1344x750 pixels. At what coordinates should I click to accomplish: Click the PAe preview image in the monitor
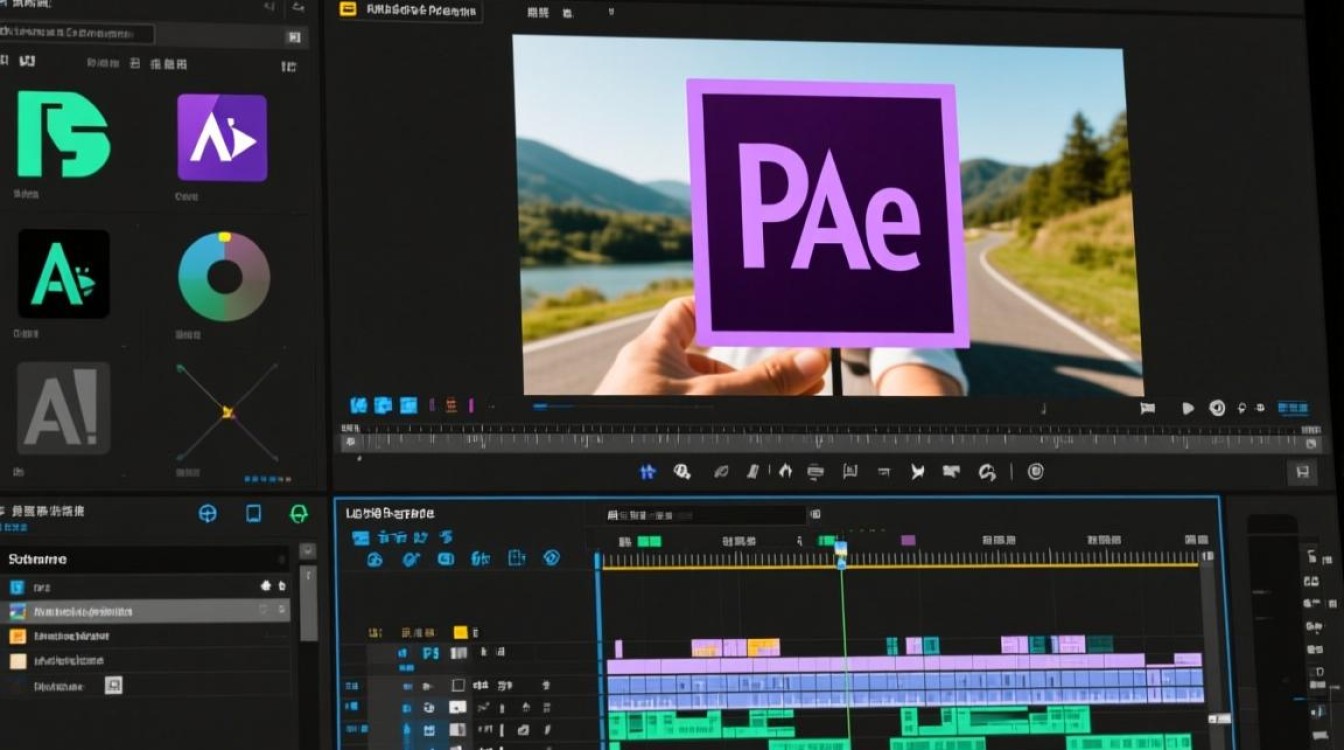pyautogui.click(x=828, y=215)
